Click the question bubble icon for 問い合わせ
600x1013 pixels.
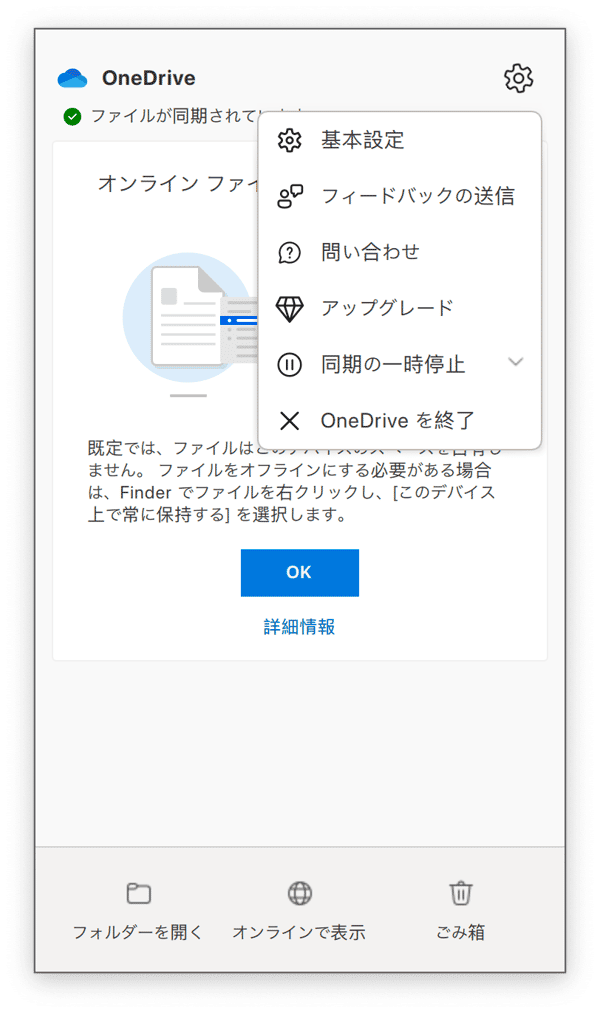click(289, 253)
